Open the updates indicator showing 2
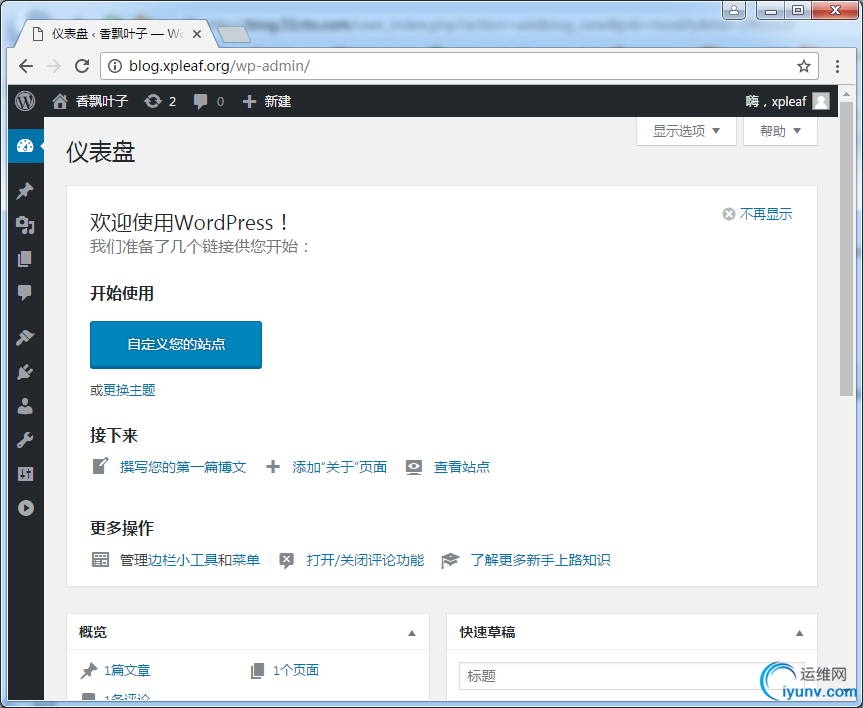 [x=160, y=101]
